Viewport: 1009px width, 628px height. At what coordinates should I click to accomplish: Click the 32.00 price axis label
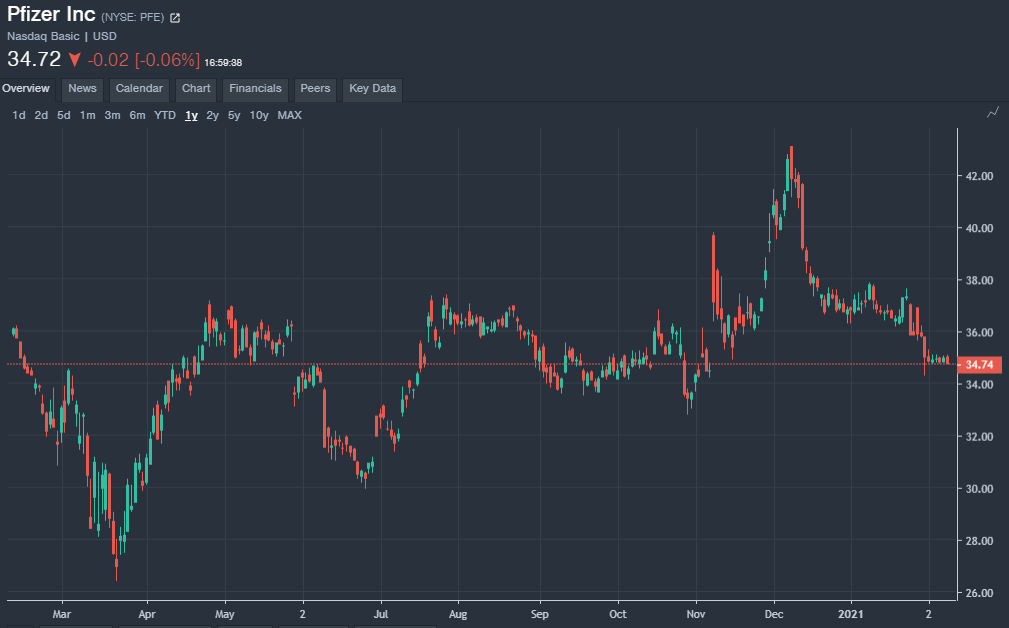coord(979,436)
